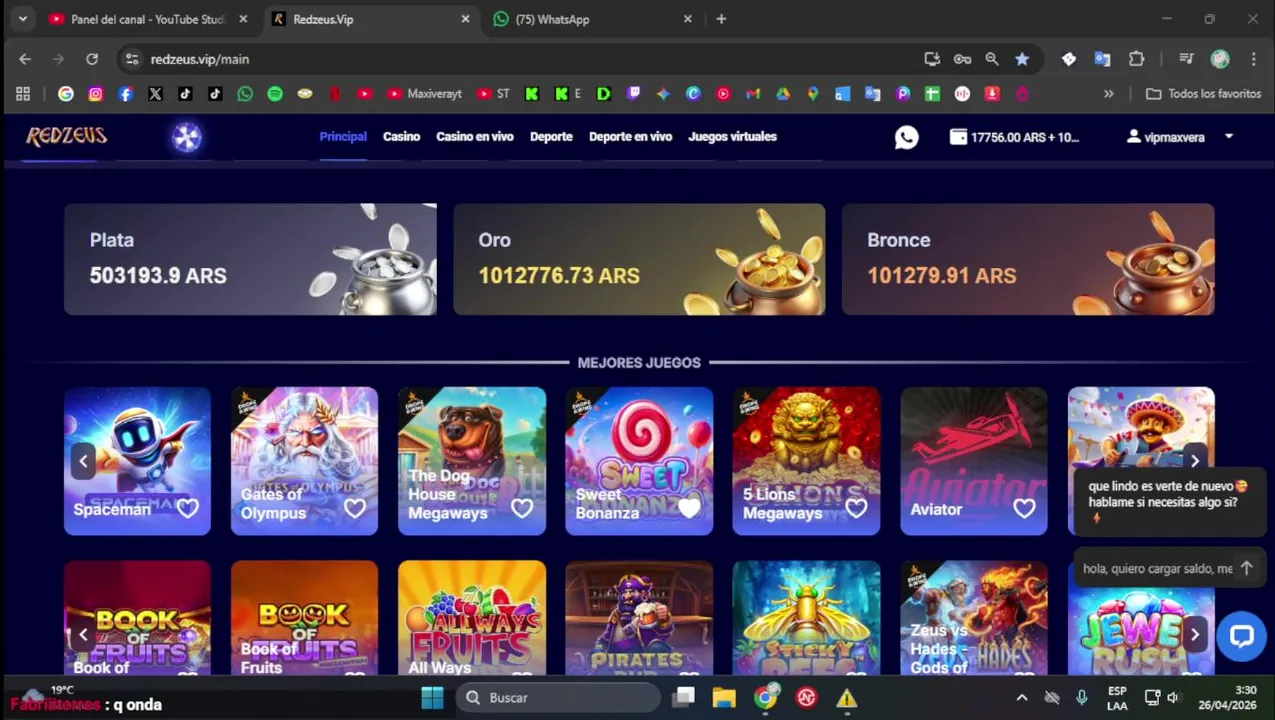This screenshot has height=720, width=1275.
Task: Open the Oro jackpot card
Action: 639,259
